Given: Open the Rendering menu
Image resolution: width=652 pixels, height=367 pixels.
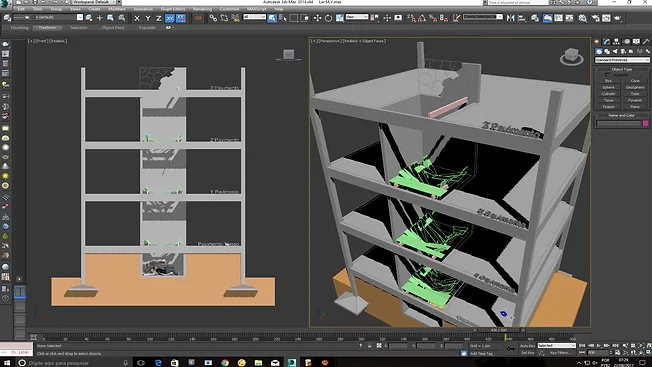Looking at the screenshot, I should tap(203, 9).
